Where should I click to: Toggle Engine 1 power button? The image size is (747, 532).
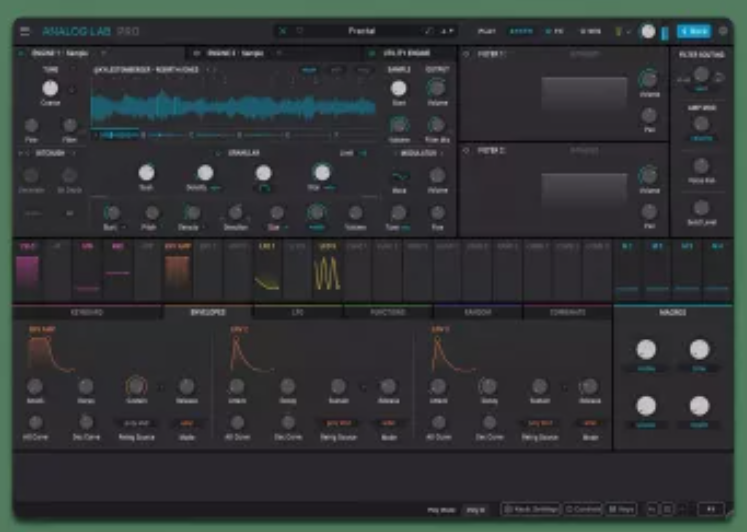(x=20, y=53)
